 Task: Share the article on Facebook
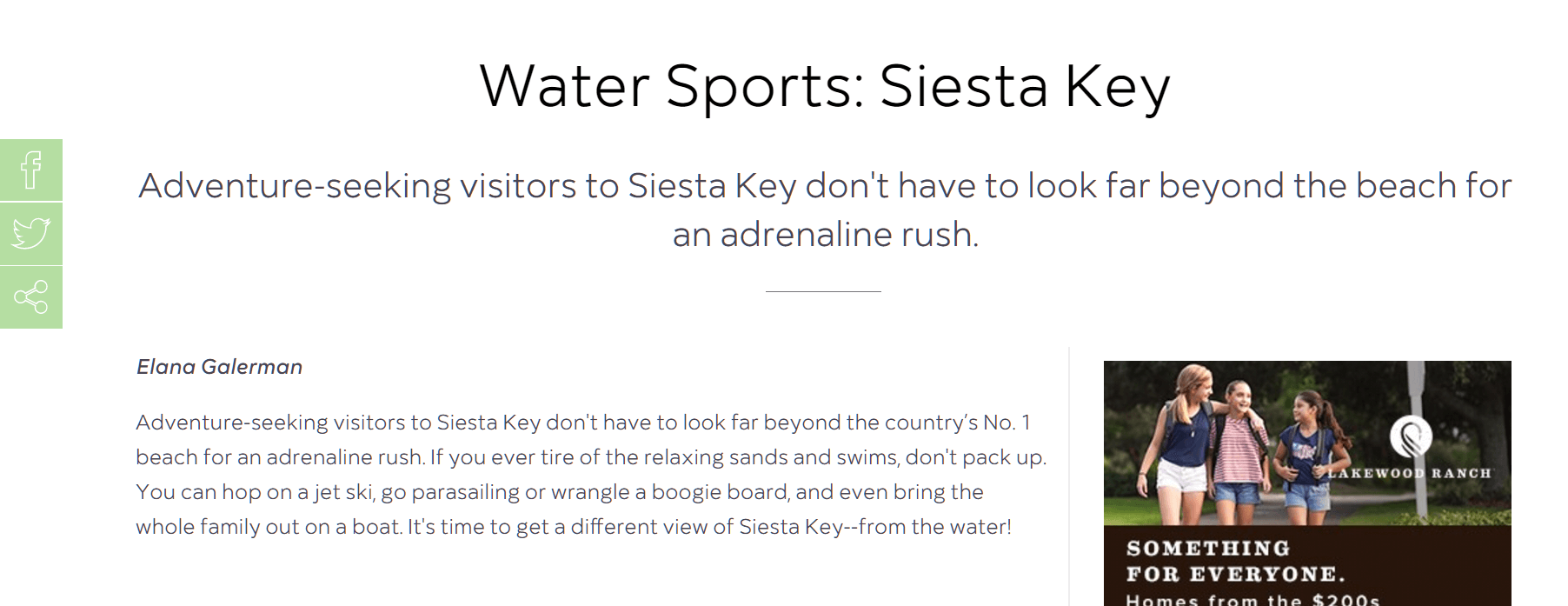31,170
